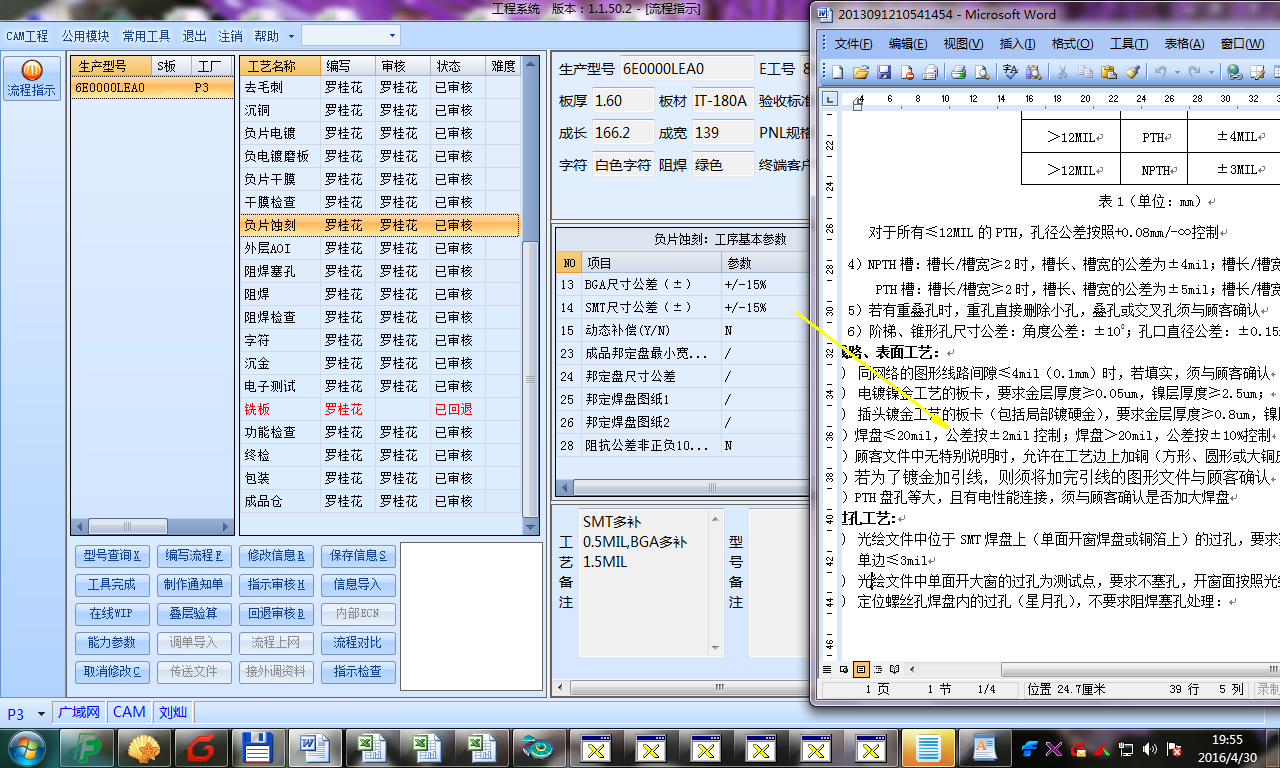Open Word 表格(A) menu

tap(1184, 44)
